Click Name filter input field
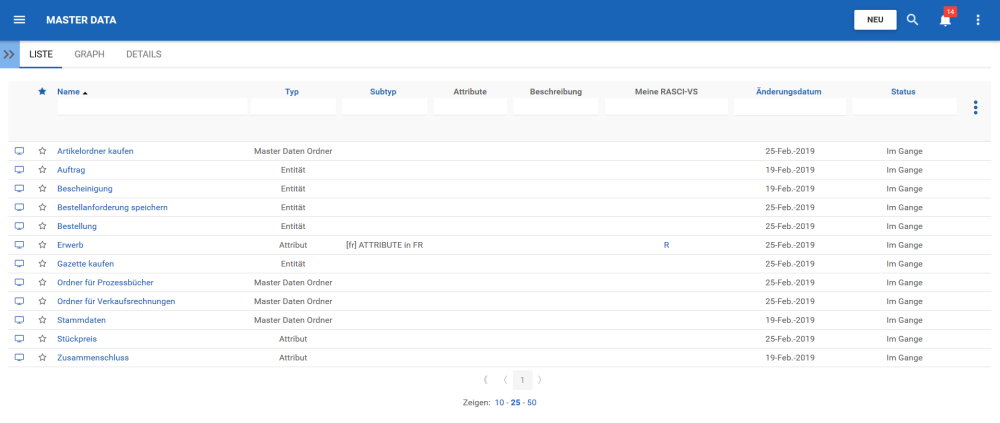 coord(152,107)
